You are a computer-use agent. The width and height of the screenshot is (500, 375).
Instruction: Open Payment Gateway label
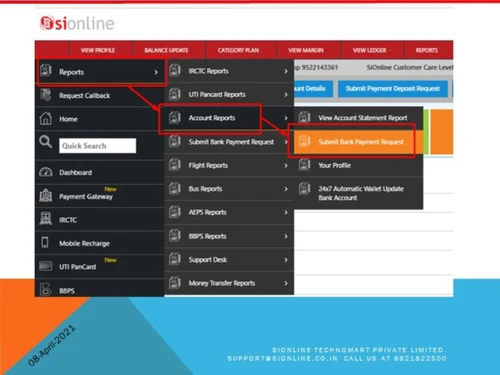point(86,197)
